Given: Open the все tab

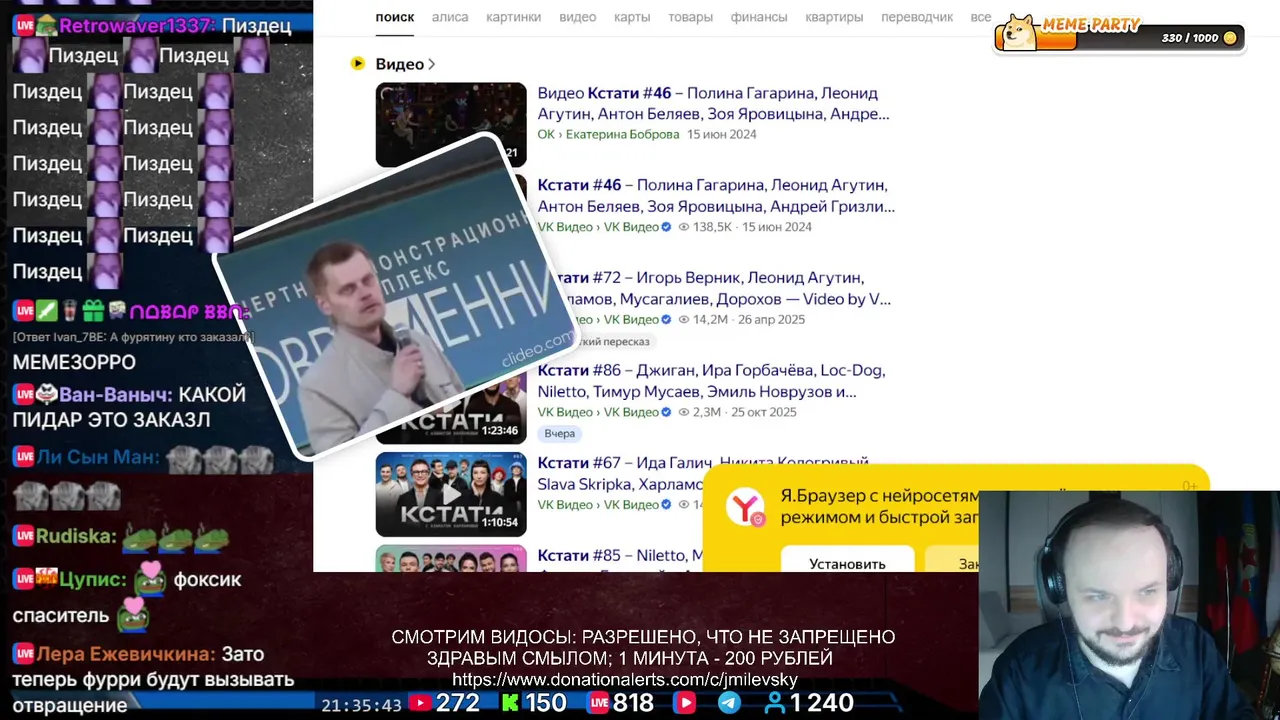Looking at the screenshot, I should coord(980,17).
